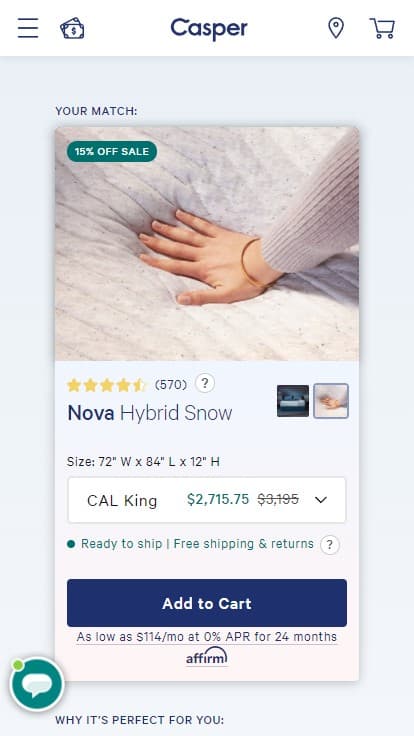The width and height of the screenshot is (414, 736).
Task: Select the bedroom mattress thumbnail
Action: 293,401
